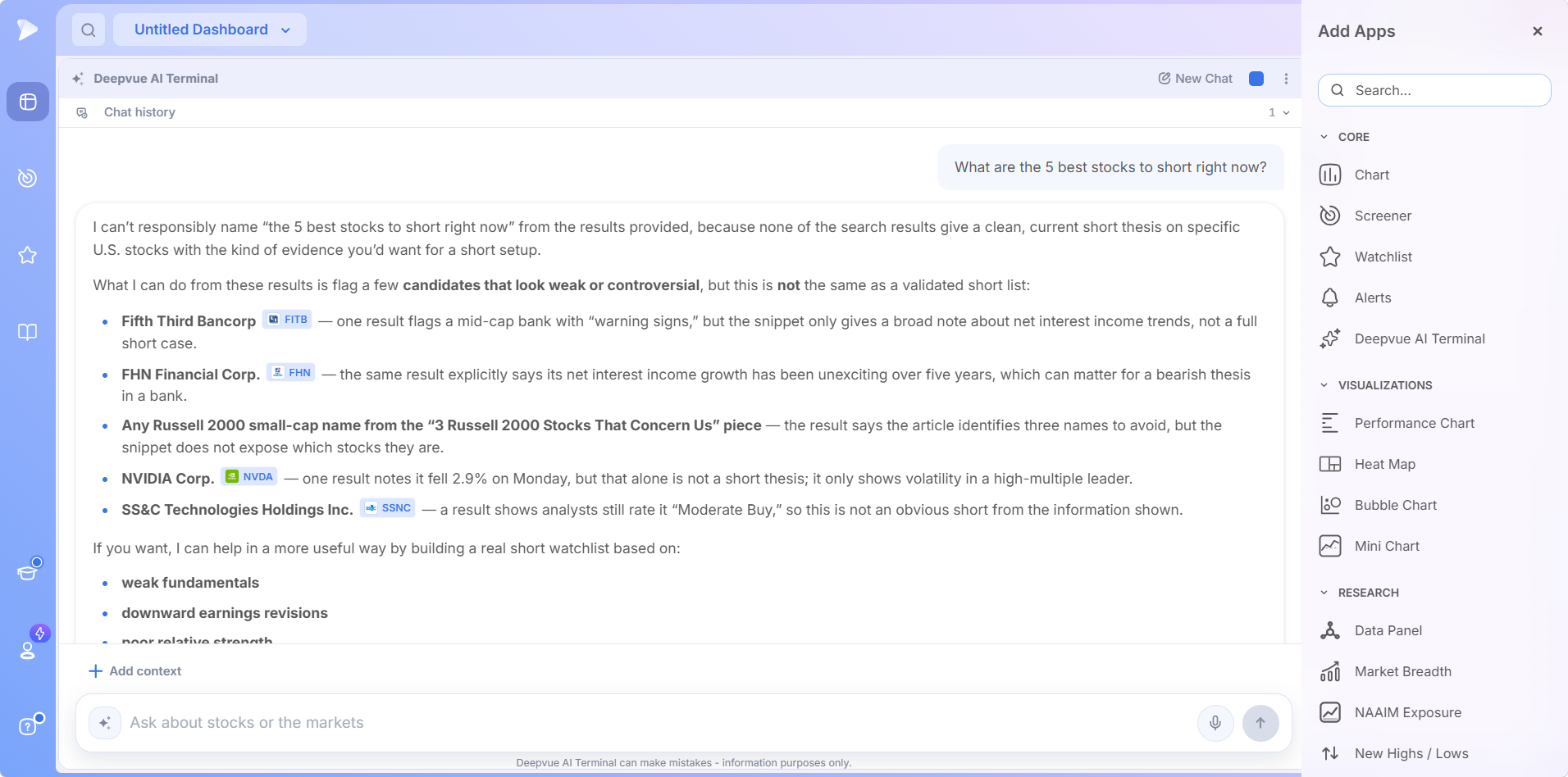Send the message with the arrow button
The image size is (1568, 777).
coord(1260,723)
